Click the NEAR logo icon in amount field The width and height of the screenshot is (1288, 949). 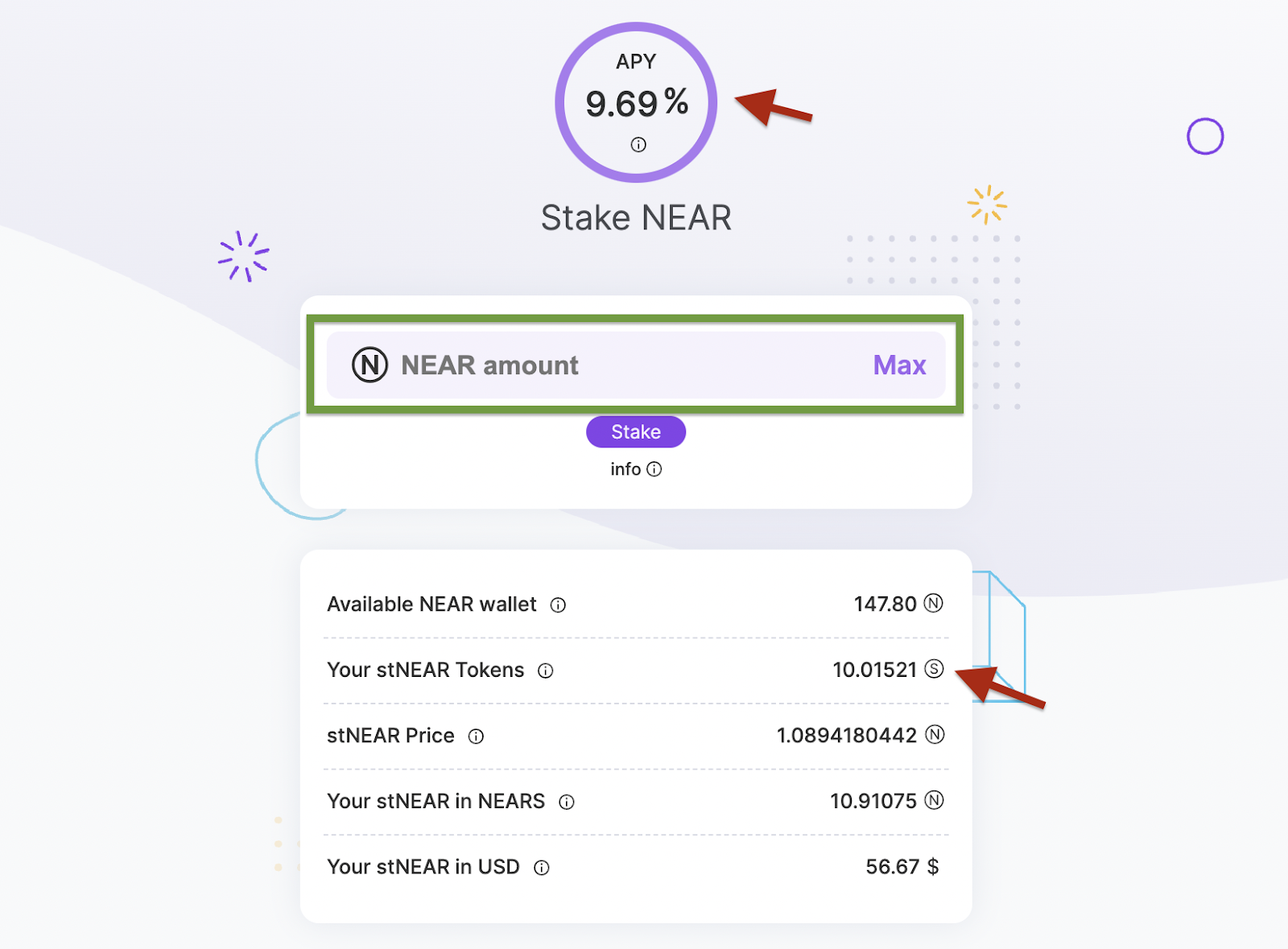369,365
